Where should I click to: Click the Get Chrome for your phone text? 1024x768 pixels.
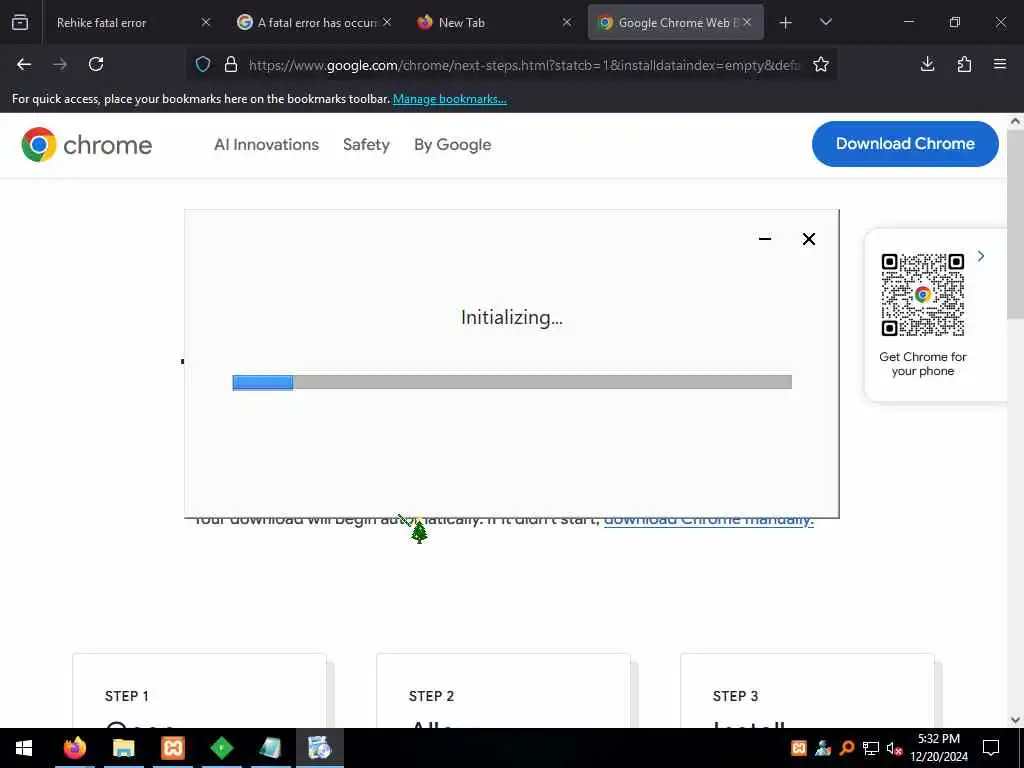pos(923,364)
